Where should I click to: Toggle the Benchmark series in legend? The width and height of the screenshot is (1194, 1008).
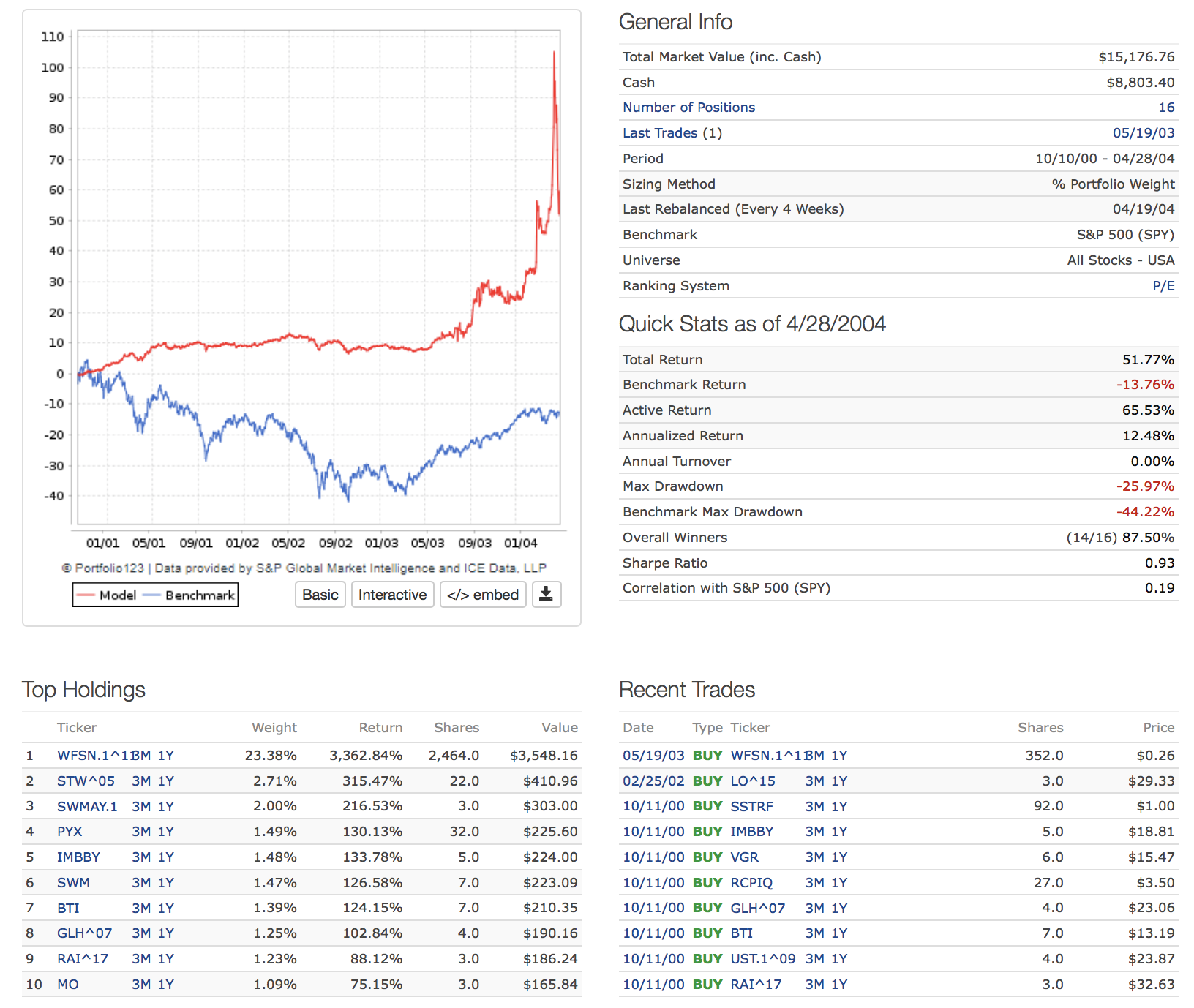click(x=190, y=595)
